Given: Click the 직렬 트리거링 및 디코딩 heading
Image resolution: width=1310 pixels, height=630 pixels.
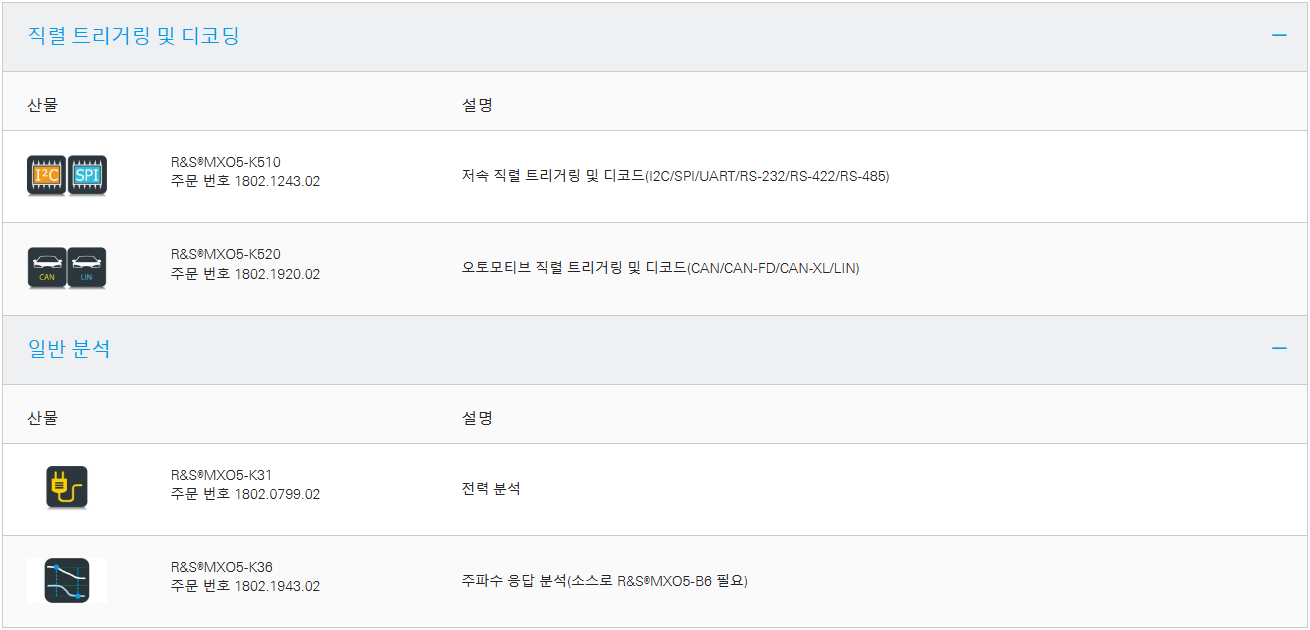Looking at the screenshot, I should click(x=133, y=36).
